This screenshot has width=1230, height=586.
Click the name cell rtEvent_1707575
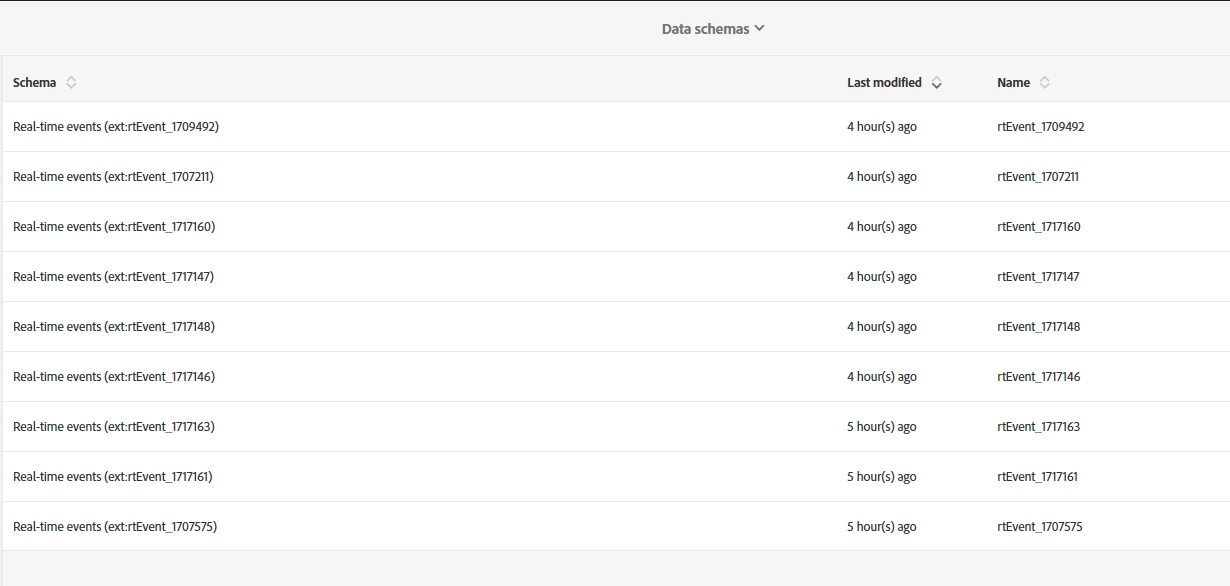click(1039, 527)
